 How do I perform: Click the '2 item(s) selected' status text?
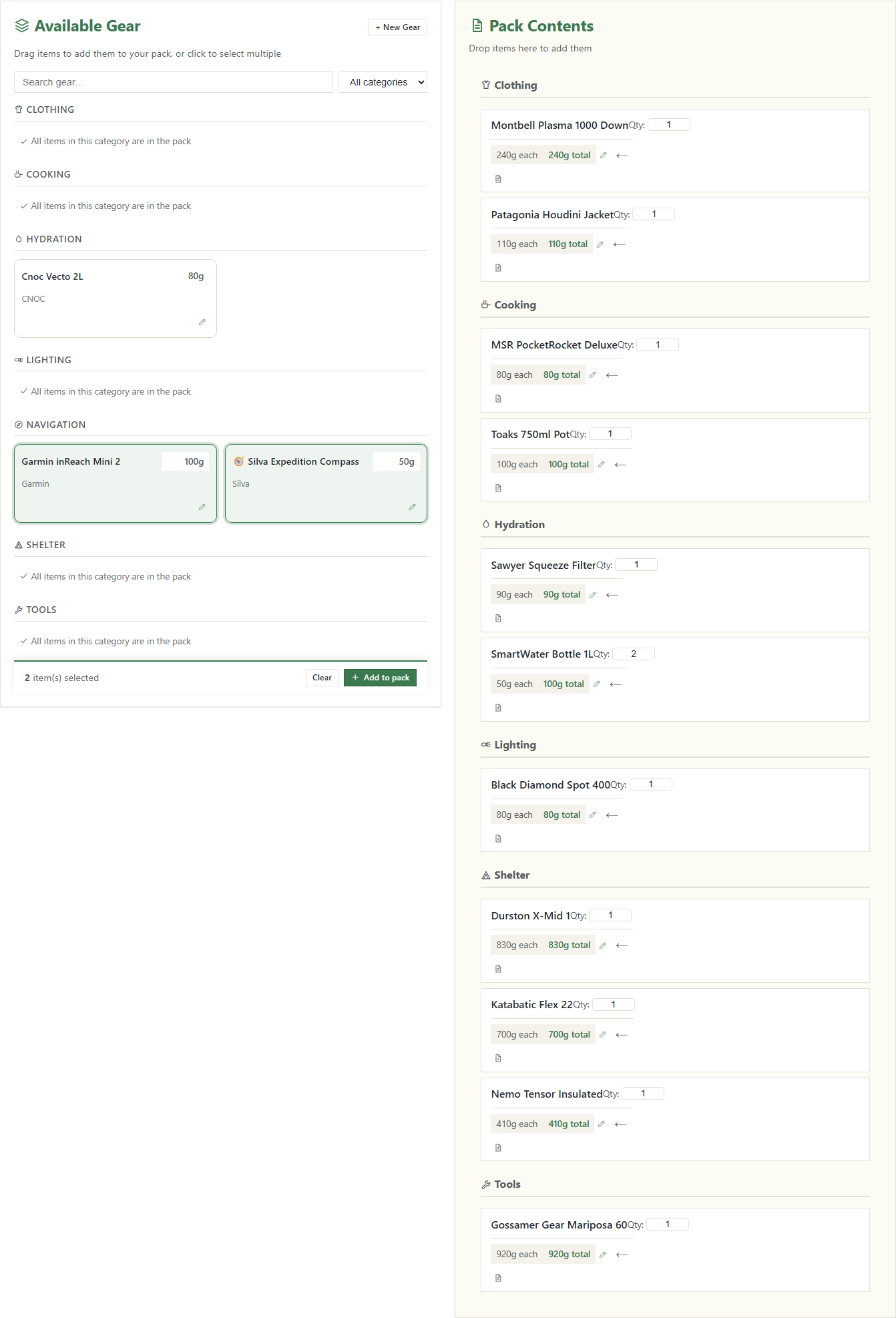(x=61, y=678)
